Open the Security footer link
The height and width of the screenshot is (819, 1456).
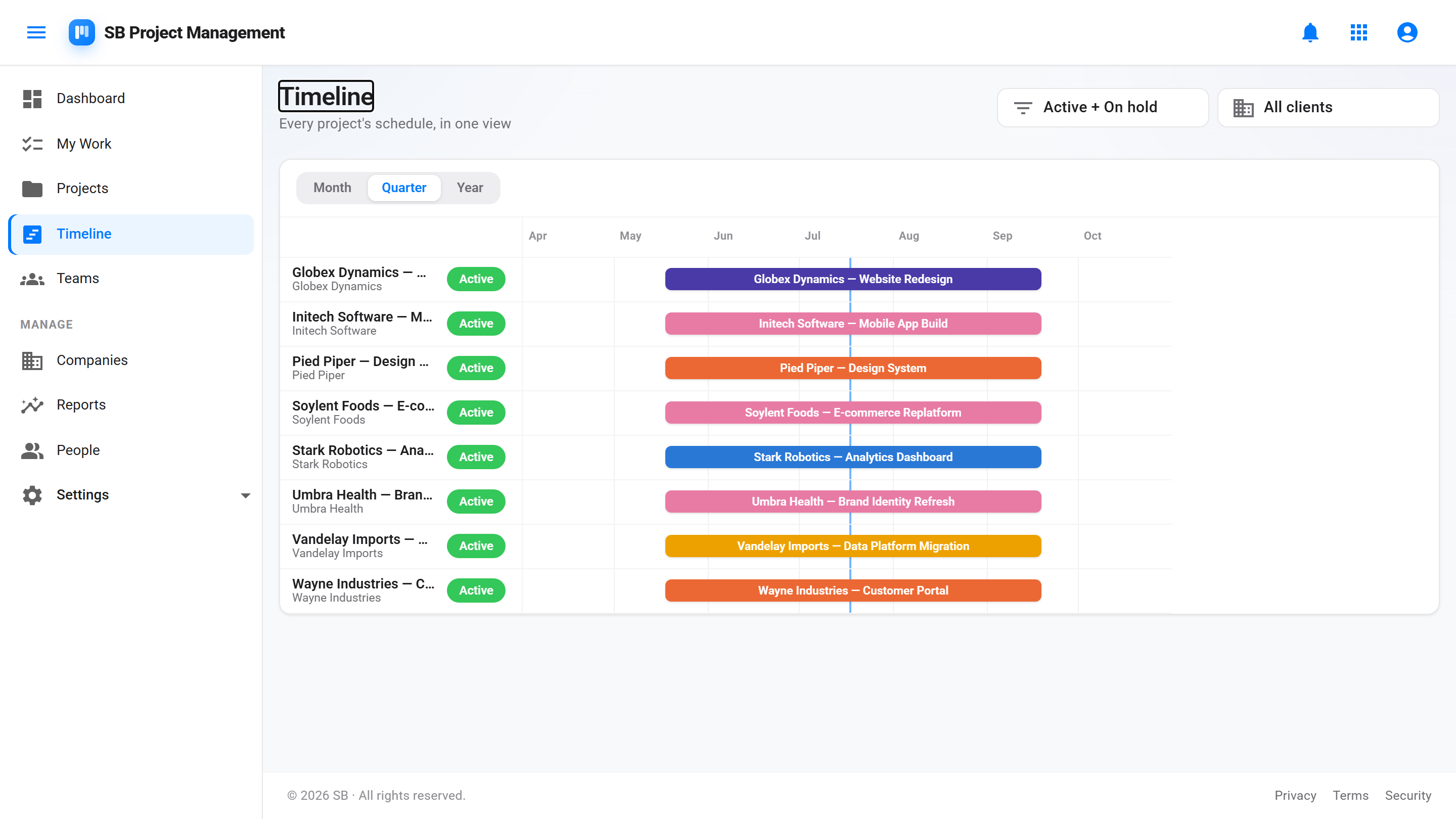click(x=1407, y=795)
